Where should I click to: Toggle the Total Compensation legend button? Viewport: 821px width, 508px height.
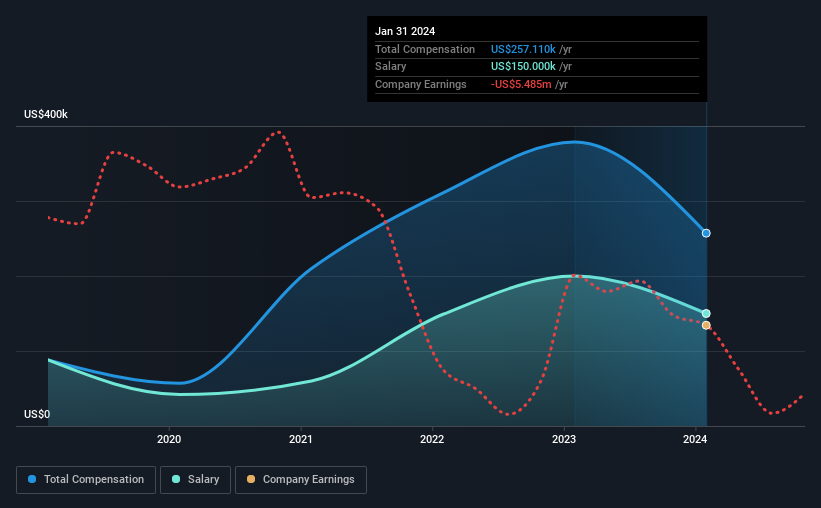pyautogui.click(x=86, y=480)
